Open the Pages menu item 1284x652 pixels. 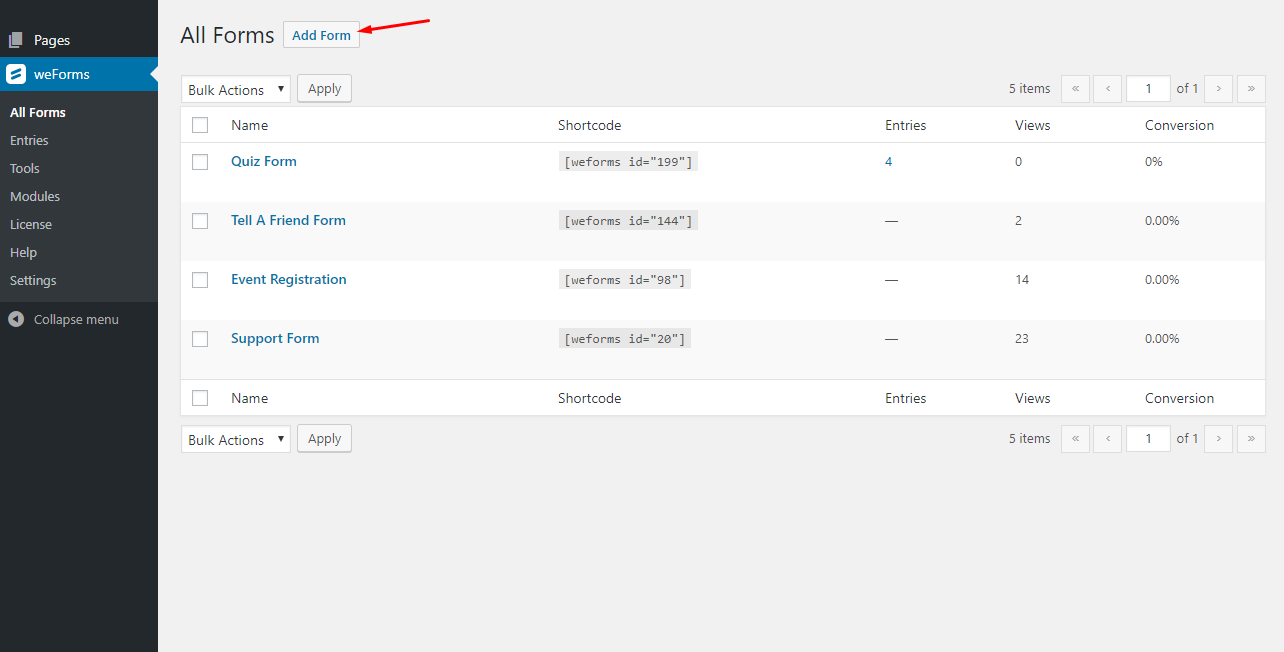pyautogui.click(x=52, y=40)
